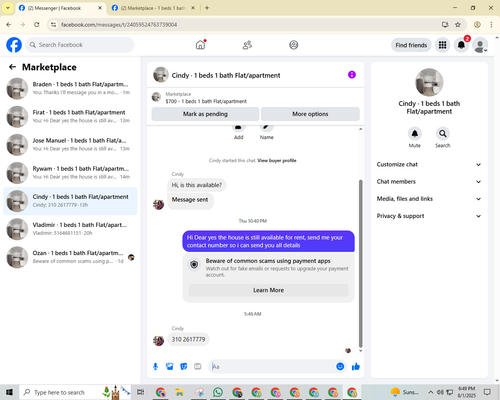Open the Windows Start menu

(x=9, y=392)
